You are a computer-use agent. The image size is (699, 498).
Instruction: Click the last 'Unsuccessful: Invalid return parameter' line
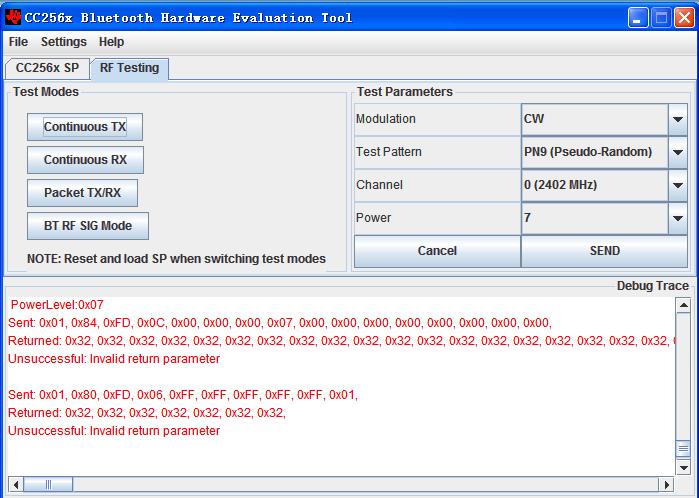(x=114, y=431)
